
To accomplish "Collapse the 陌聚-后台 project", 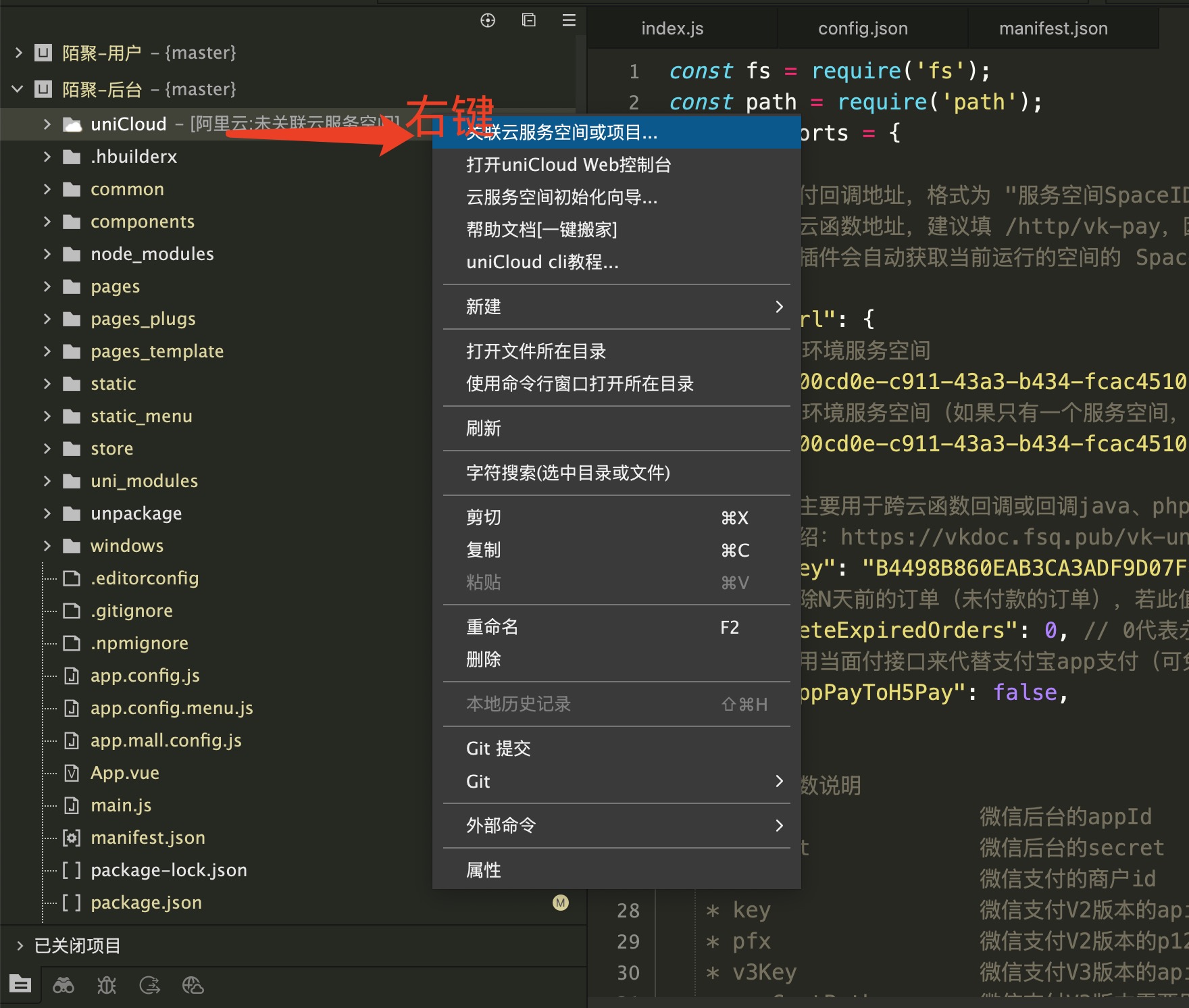I will coord(18,89).
